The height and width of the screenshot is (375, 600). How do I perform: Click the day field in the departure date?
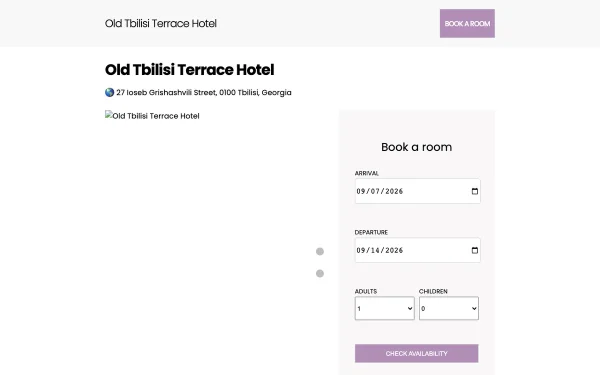[x=375, y=250]
